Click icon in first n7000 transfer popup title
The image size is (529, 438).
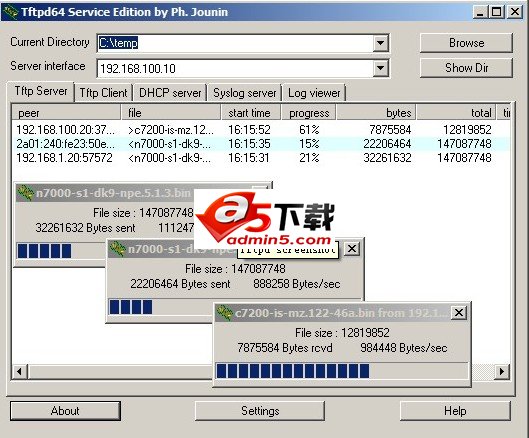pos(26,193)
